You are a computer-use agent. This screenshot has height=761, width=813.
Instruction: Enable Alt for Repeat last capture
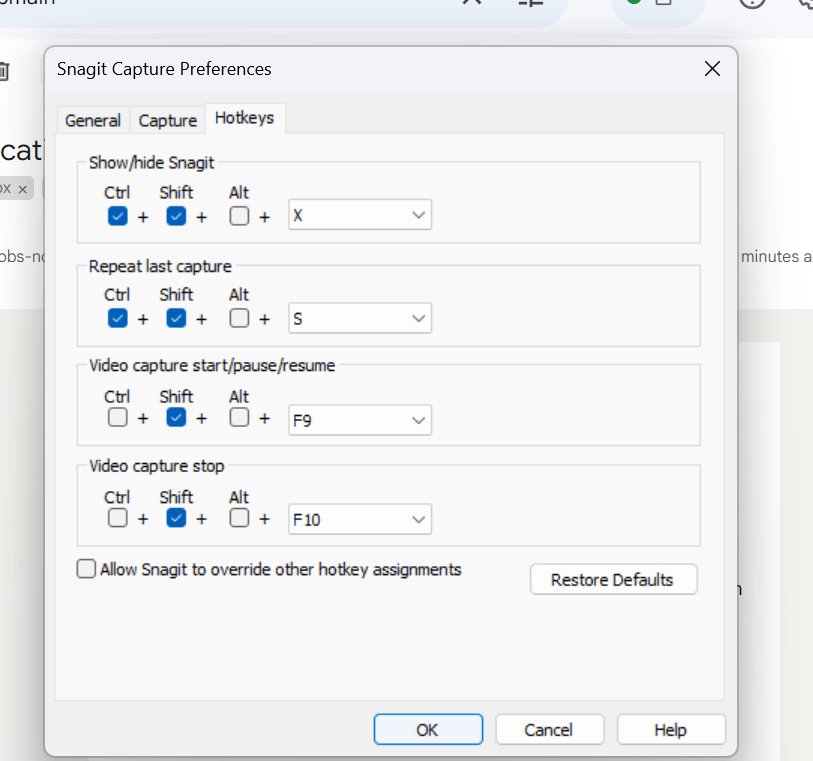239,318
